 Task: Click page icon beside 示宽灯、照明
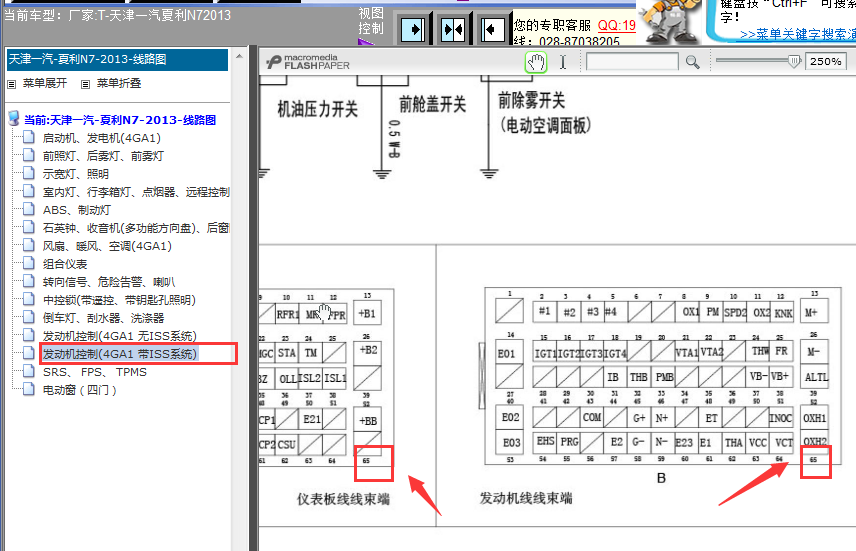tap(29, 174)
